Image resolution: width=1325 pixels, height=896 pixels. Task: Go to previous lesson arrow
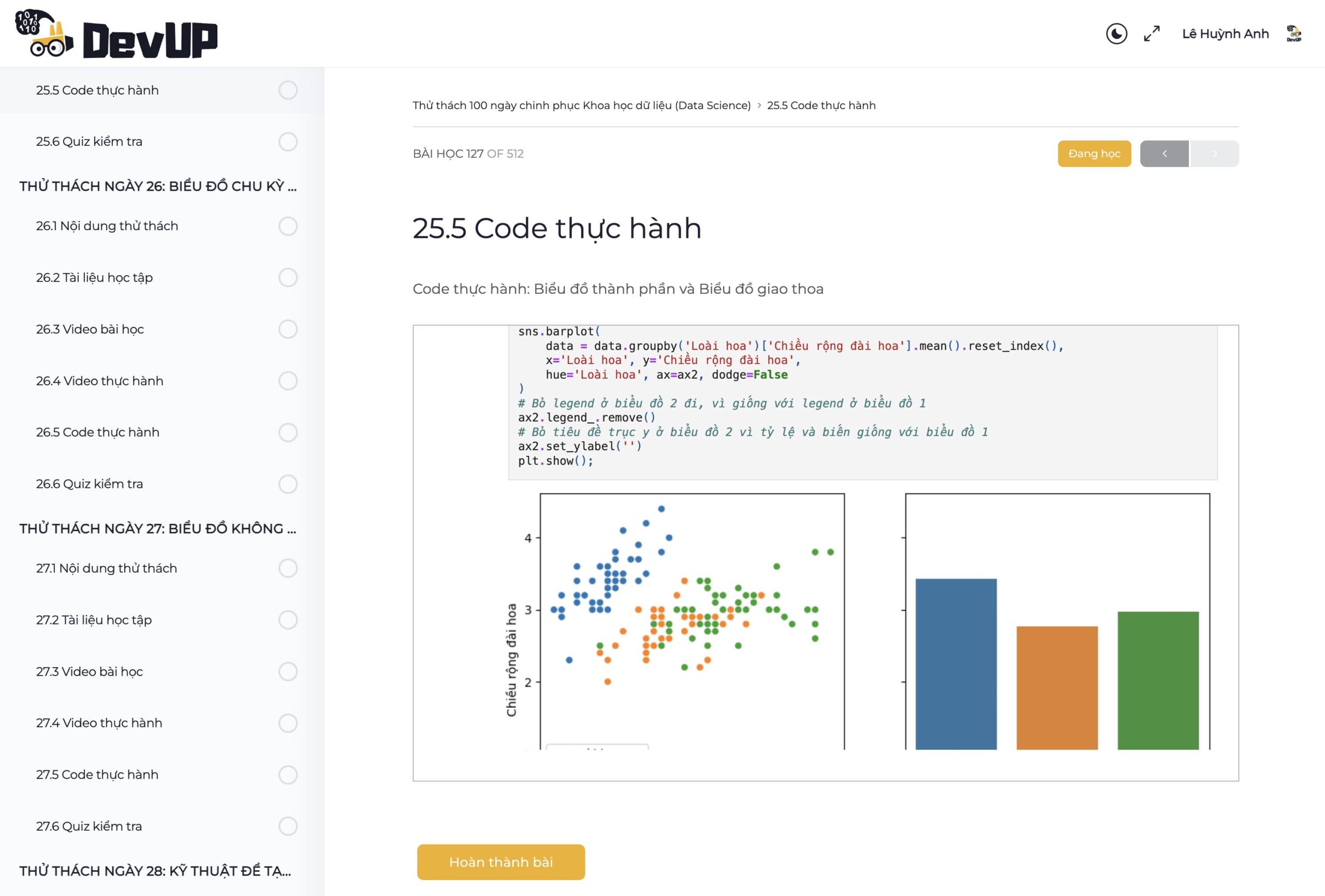click(x=1164, y=153)
